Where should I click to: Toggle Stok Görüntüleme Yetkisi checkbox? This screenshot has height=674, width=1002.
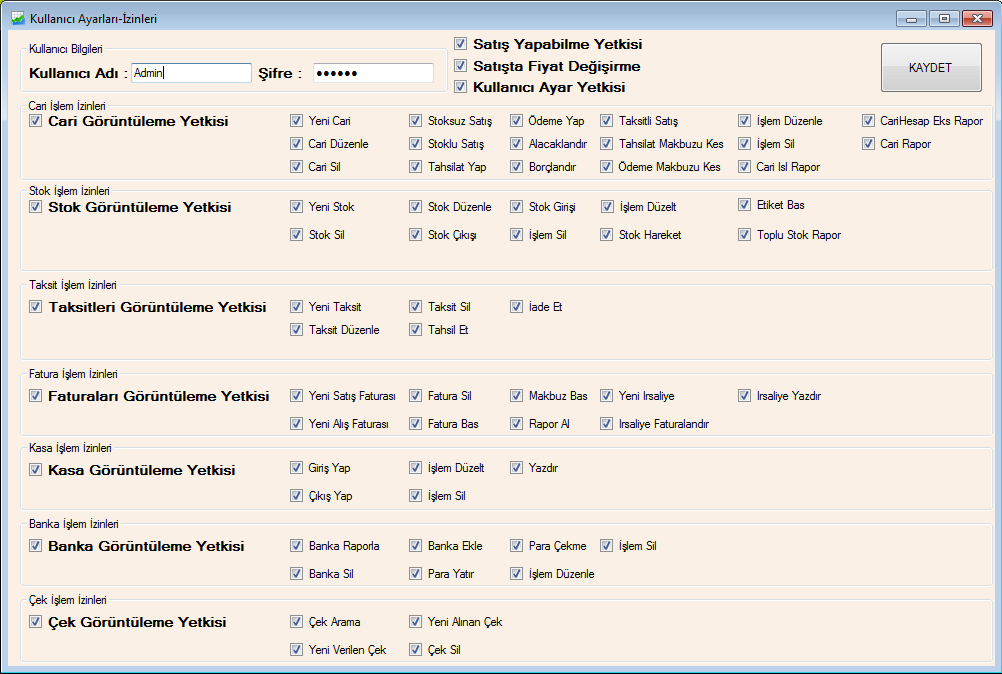[x=36, y=207]
